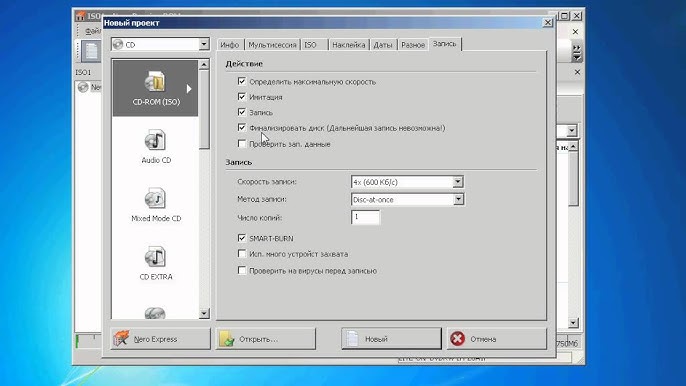Enable virus check before recording checkbox

(242, 270)
